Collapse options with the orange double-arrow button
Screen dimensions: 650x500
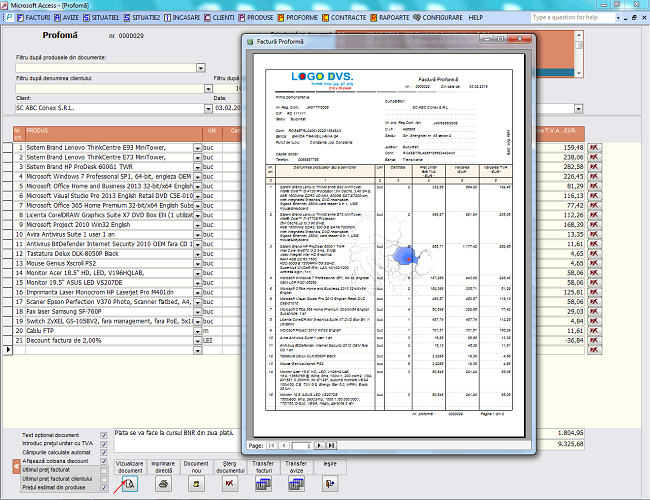click(17, 466)
